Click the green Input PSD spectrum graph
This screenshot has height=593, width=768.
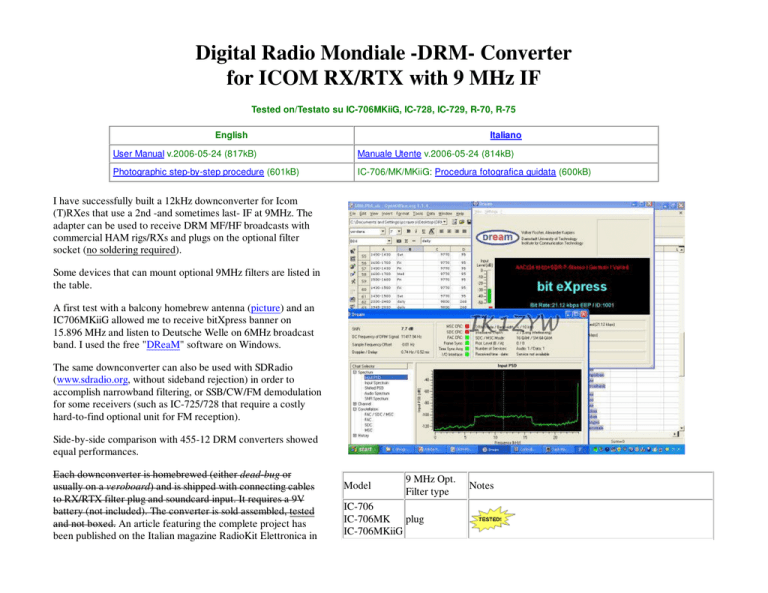tap(507, 400)
